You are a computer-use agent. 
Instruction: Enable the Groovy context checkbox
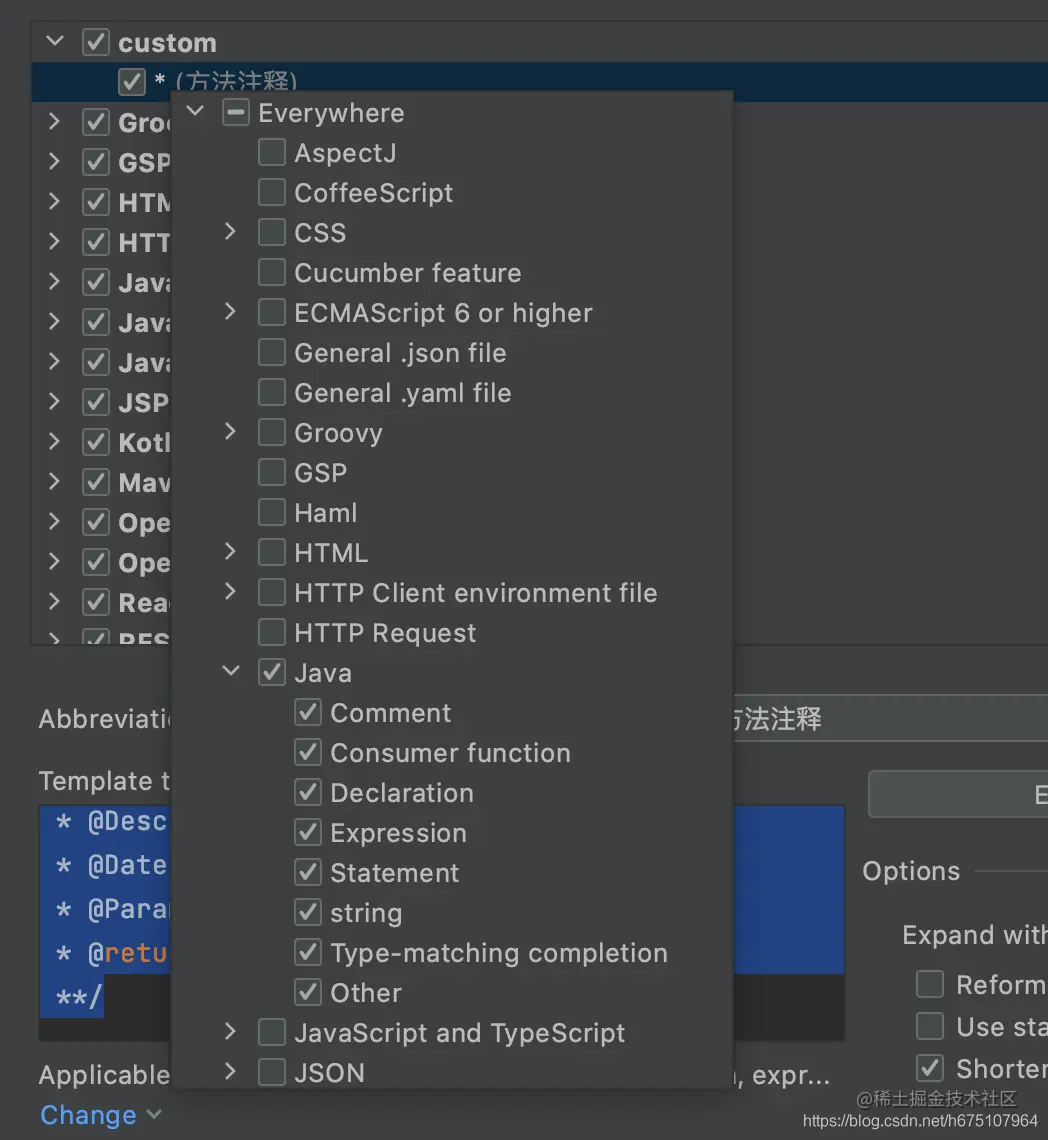[x=272, y=433]
